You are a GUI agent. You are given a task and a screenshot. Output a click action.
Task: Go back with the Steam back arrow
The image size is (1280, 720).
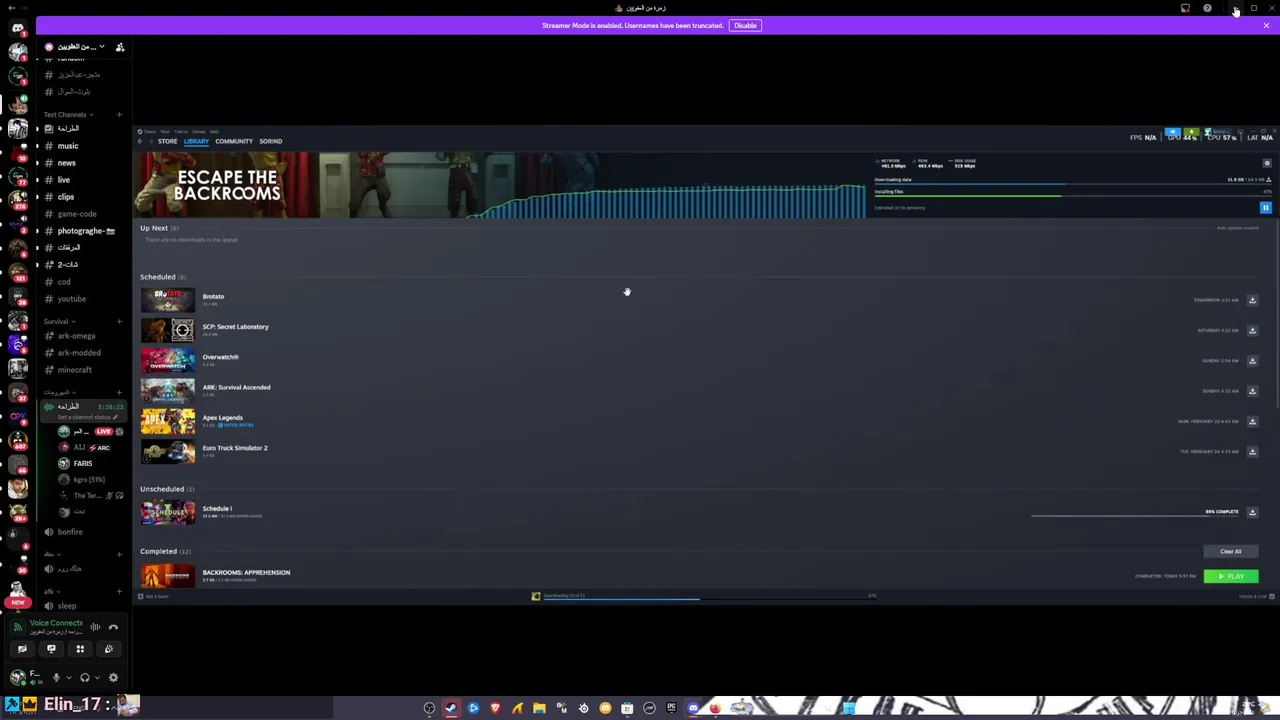[x=141, y=141]
